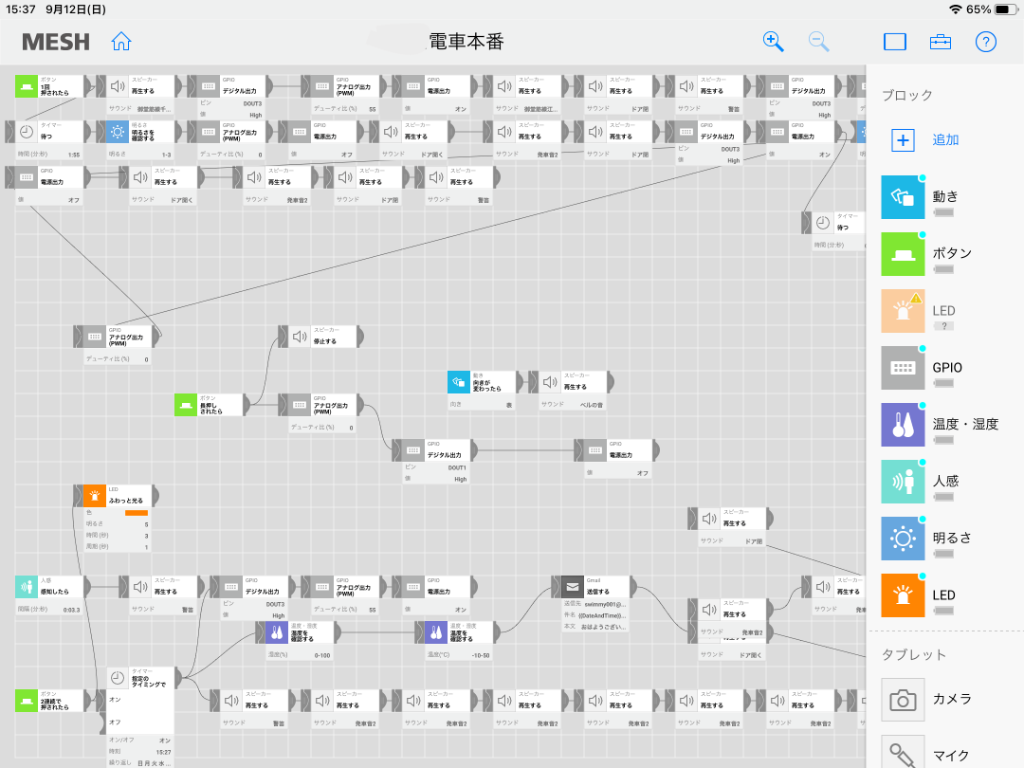The height and width of the screenshot is (768, 1024).
Task: Select the マイク tablet block
Action: click(903, 752)
